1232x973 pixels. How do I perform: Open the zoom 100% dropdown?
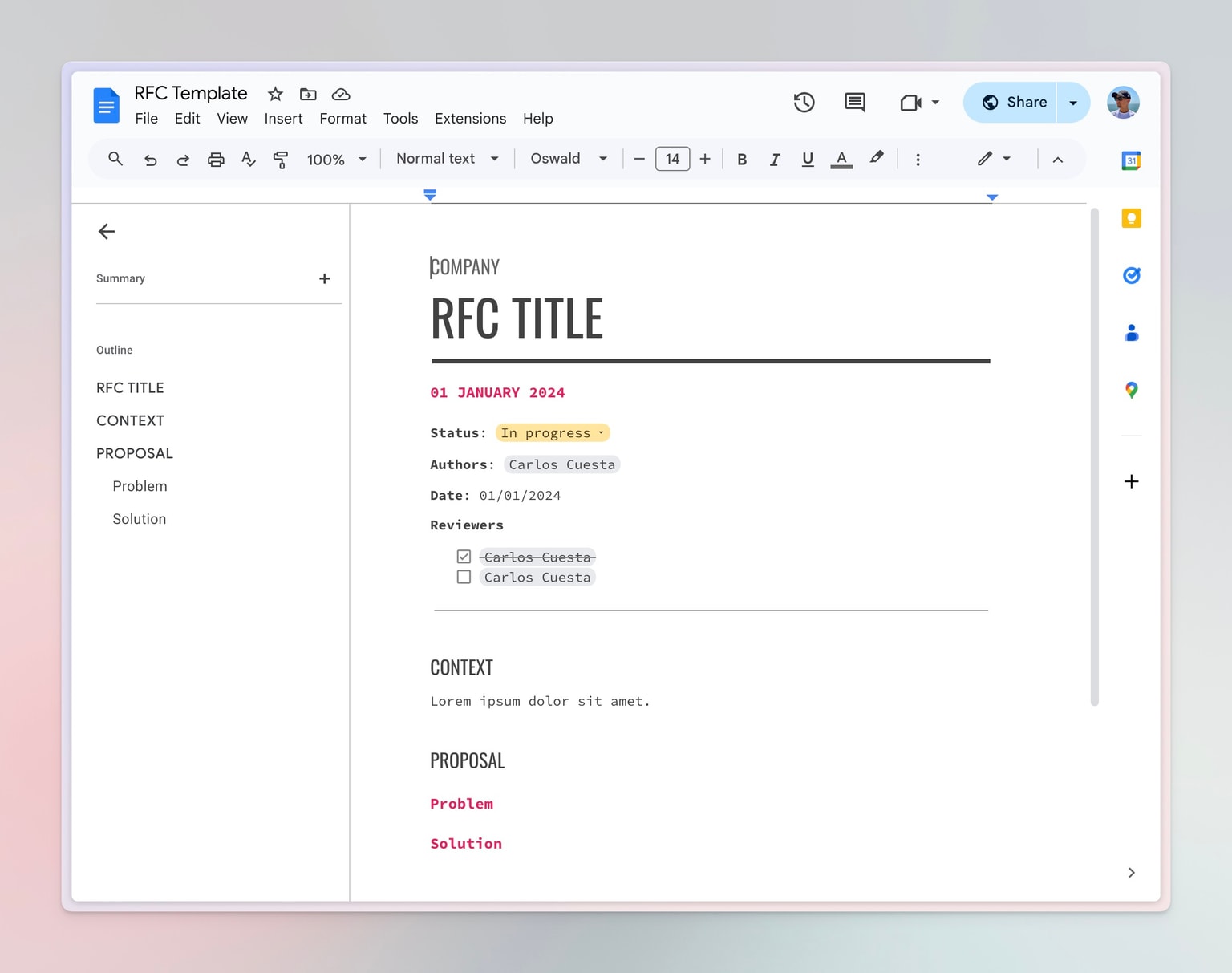(x=336, y=160)
